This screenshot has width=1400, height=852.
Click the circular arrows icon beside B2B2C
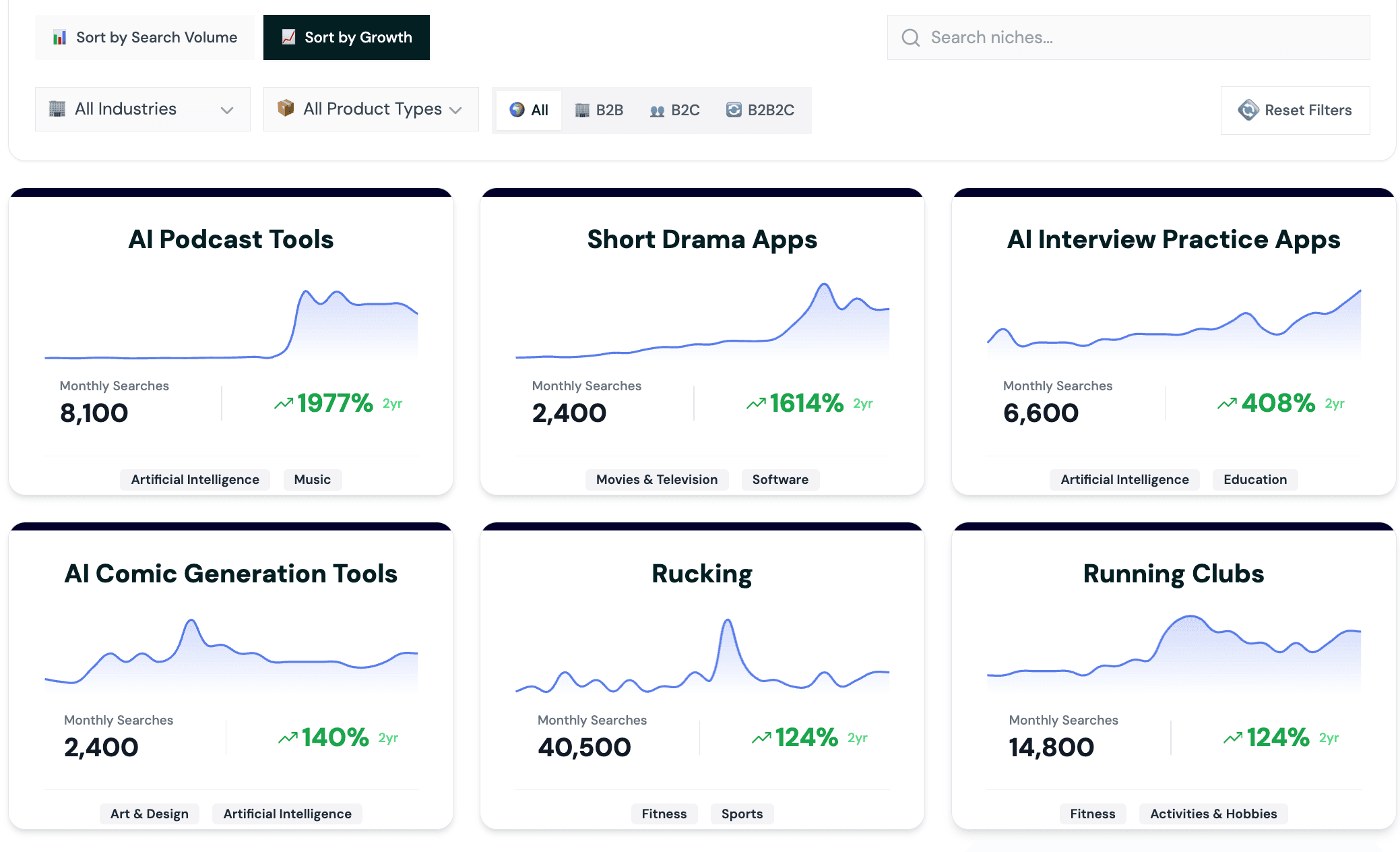[732, 110]
